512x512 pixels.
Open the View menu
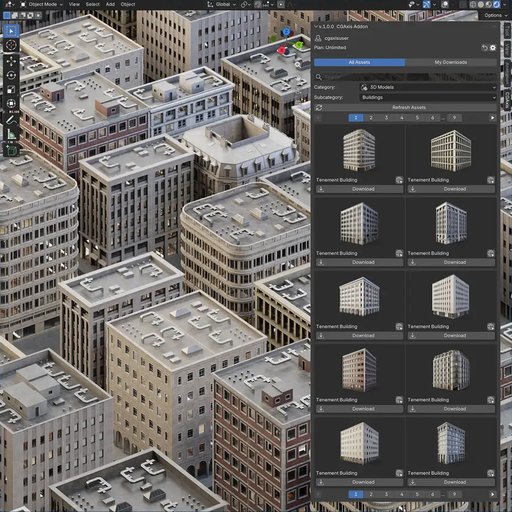click(74, 4)
